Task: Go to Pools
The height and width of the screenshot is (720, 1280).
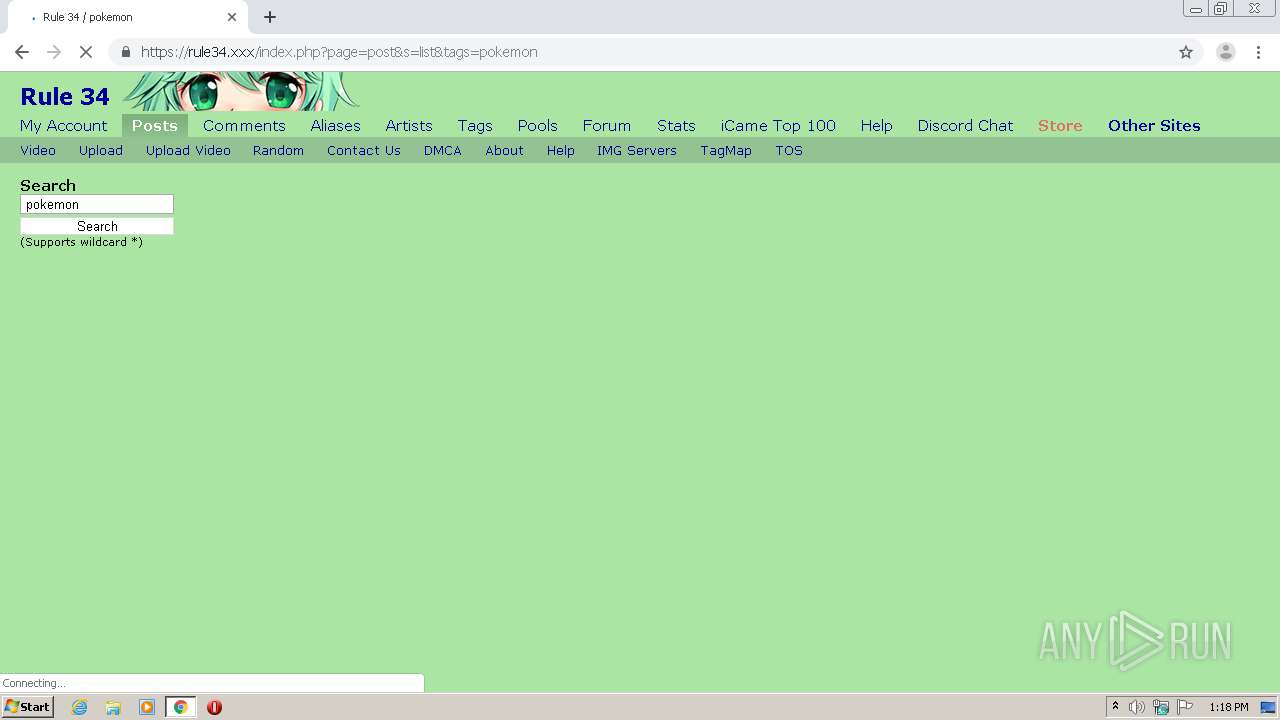Action: [537, 126]
